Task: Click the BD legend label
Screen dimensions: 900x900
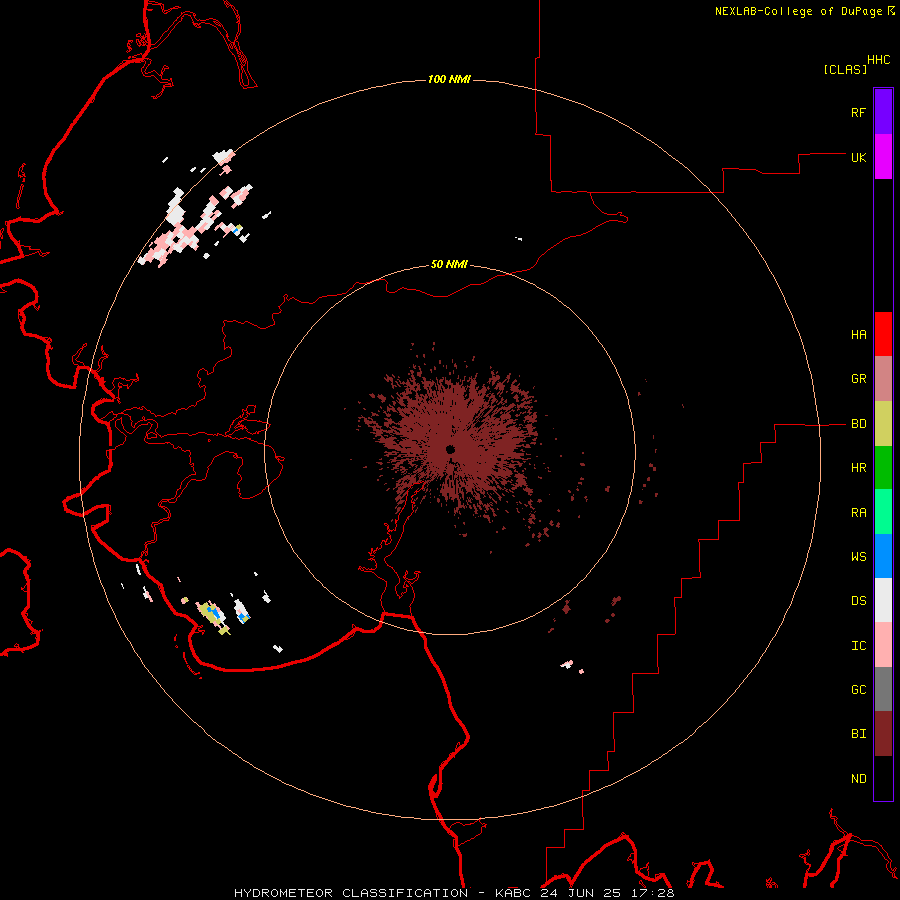Action: 858,424
